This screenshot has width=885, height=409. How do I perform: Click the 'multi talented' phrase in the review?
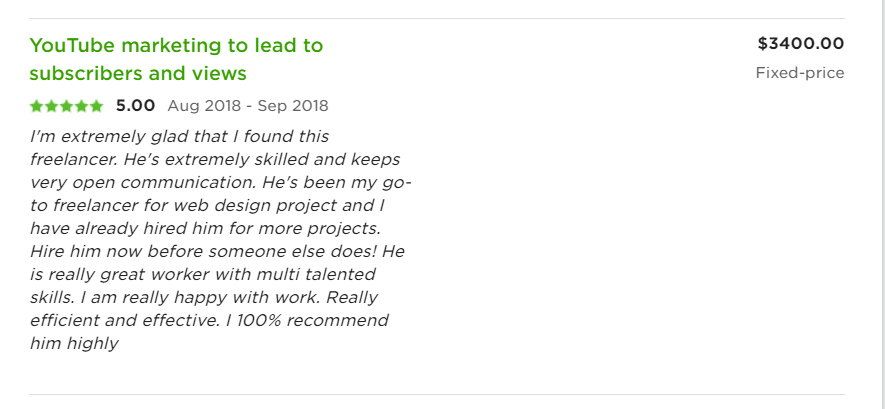(316, 274)
